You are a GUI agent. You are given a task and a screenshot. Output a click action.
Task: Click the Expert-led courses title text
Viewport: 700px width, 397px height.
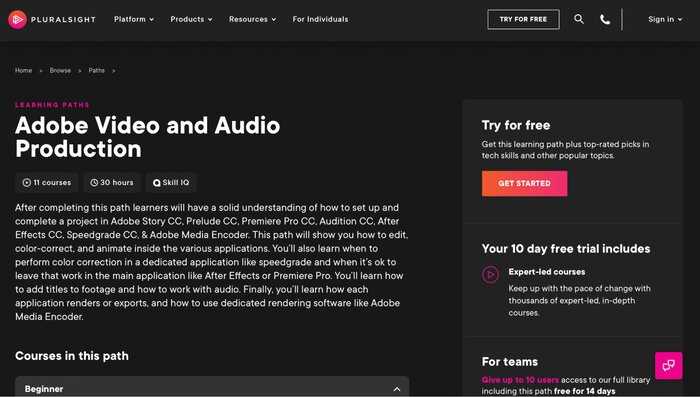pyautogui.click(x=546, y=272)
